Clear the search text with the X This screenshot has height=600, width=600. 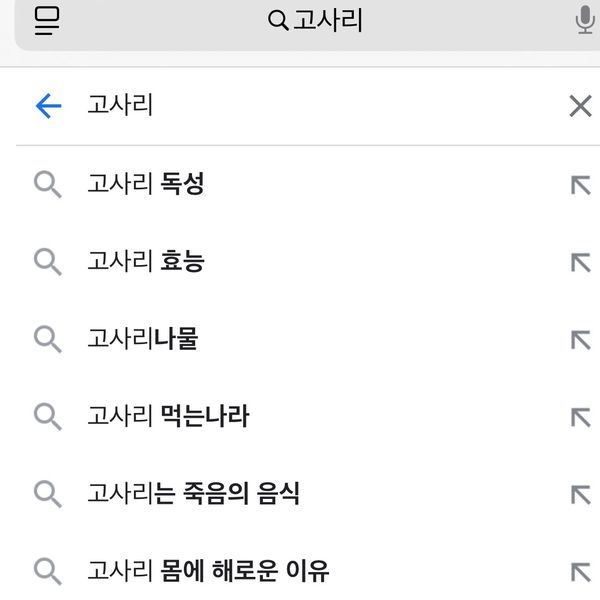(580, 106)
